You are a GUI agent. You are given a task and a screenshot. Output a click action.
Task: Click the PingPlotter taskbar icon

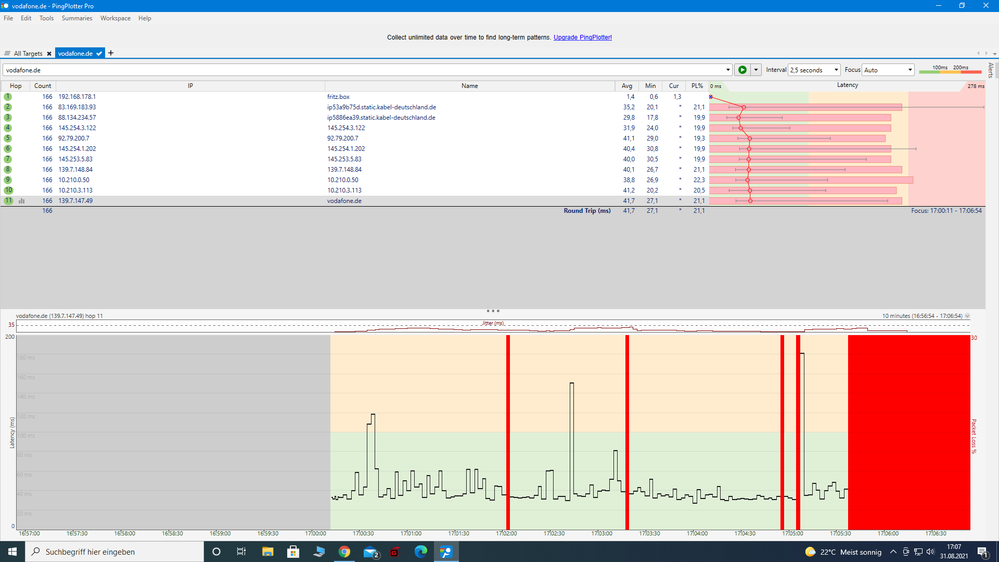coord(446,552)
